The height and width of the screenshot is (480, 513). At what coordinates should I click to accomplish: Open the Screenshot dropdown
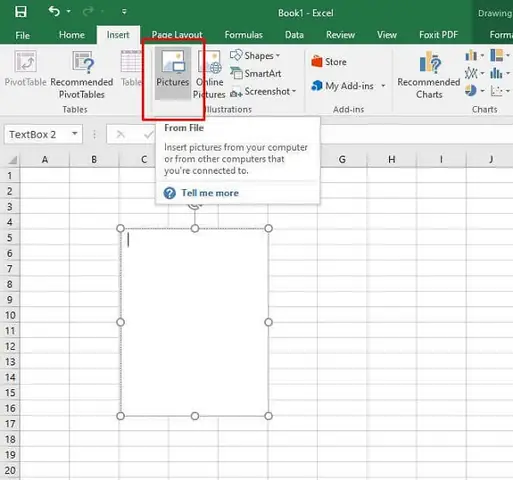pos(263,91)
